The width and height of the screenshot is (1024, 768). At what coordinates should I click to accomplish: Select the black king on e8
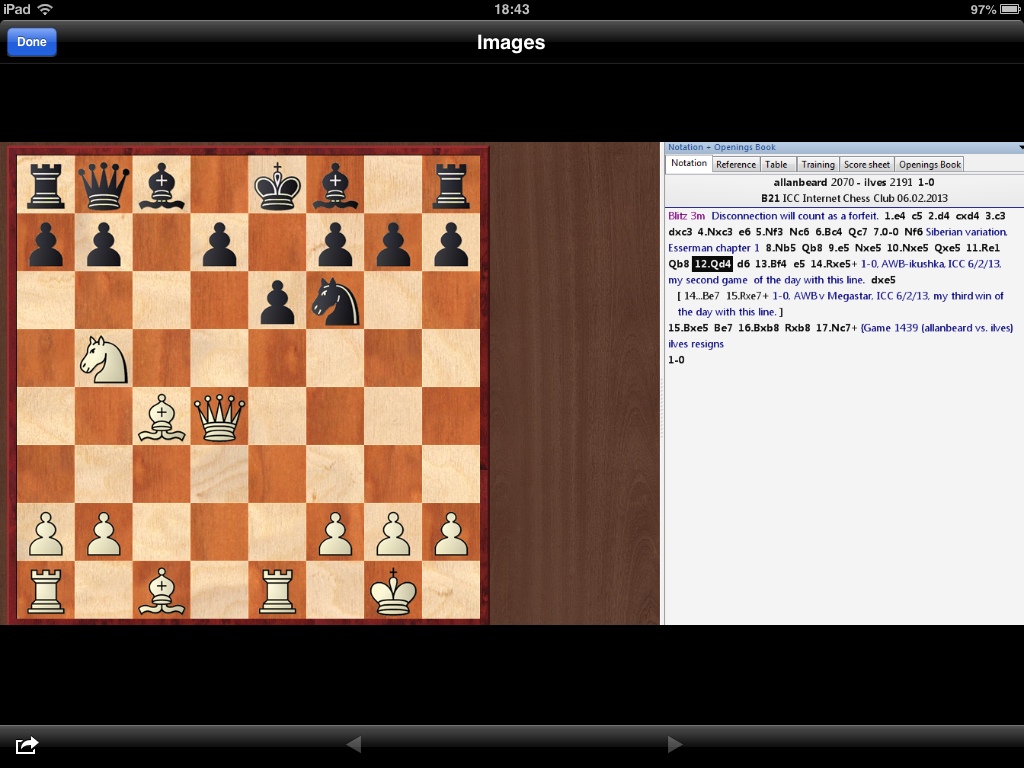tap(278, 186)
